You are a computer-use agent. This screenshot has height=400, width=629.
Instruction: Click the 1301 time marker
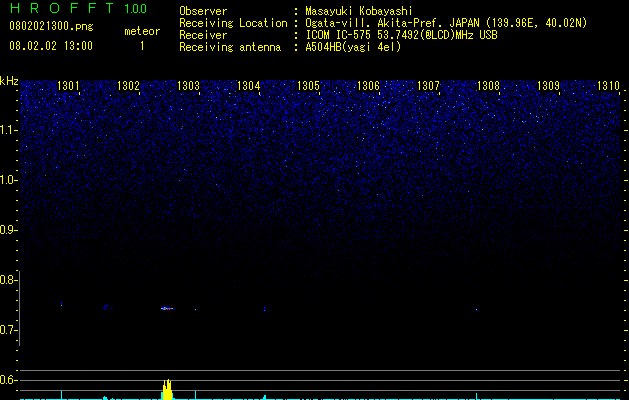click(68, 86)
